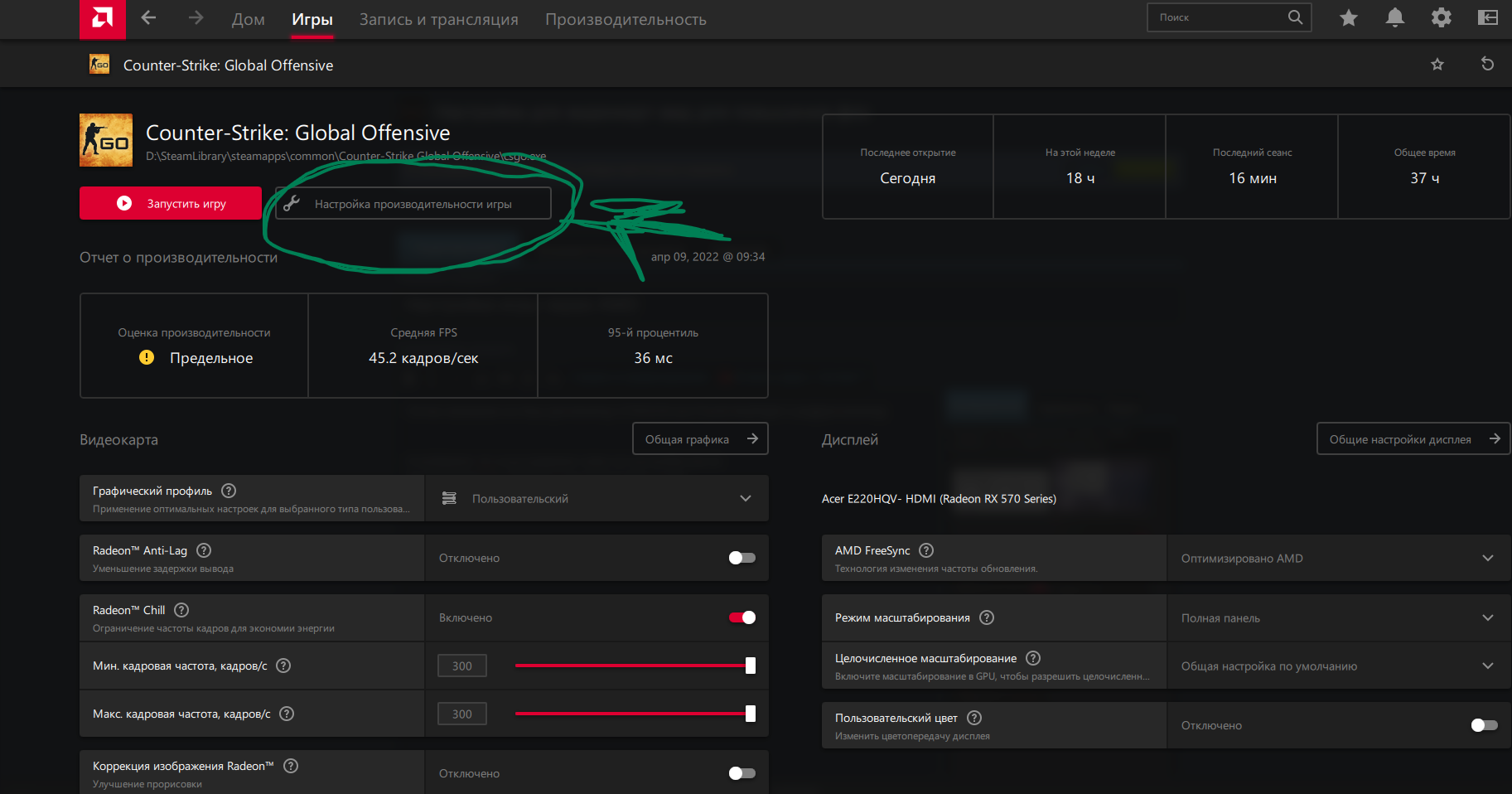This screenshot has width=1512, height=794.
Task: Click the large CS:GO game thumbnail
Action: pyautogui.click(x=106, y=140)
